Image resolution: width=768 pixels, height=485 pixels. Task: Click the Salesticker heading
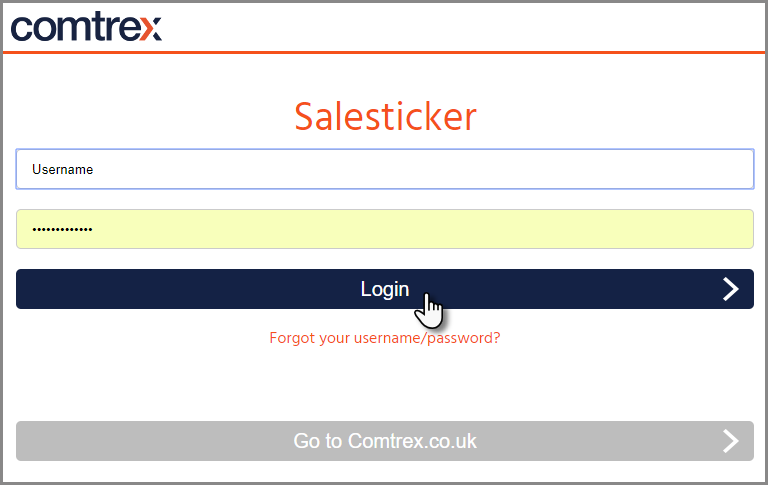tap(385, 117)
